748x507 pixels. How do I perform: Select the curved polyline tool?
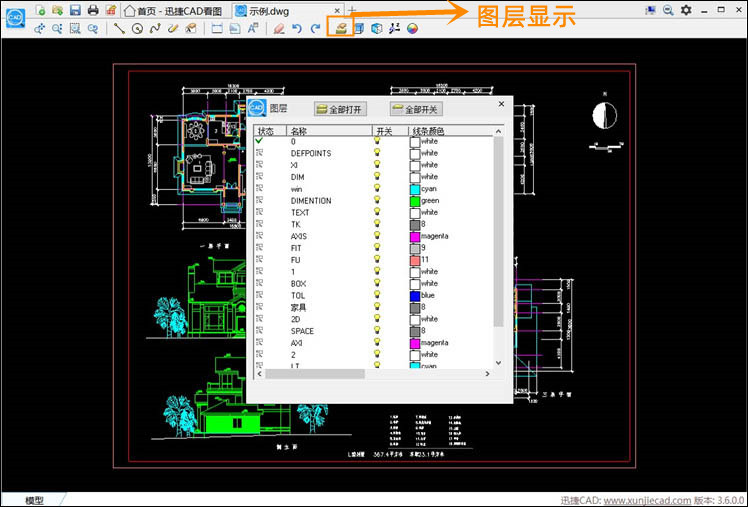[155, 29]
